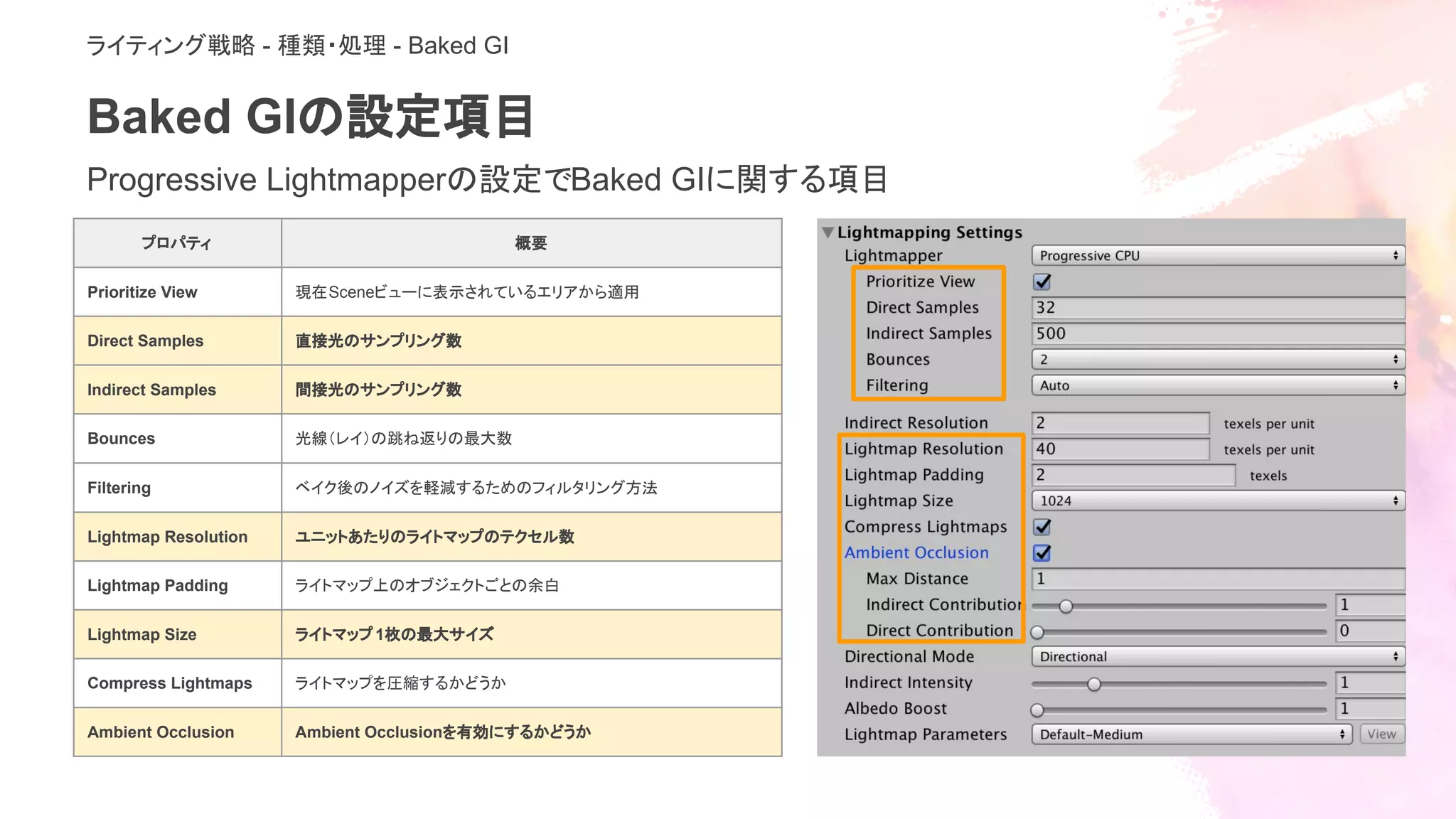Image resolution: width=1456 pixels, height=819 pixels.
Task: Click the Max Distance label
Action: point(917,579)
